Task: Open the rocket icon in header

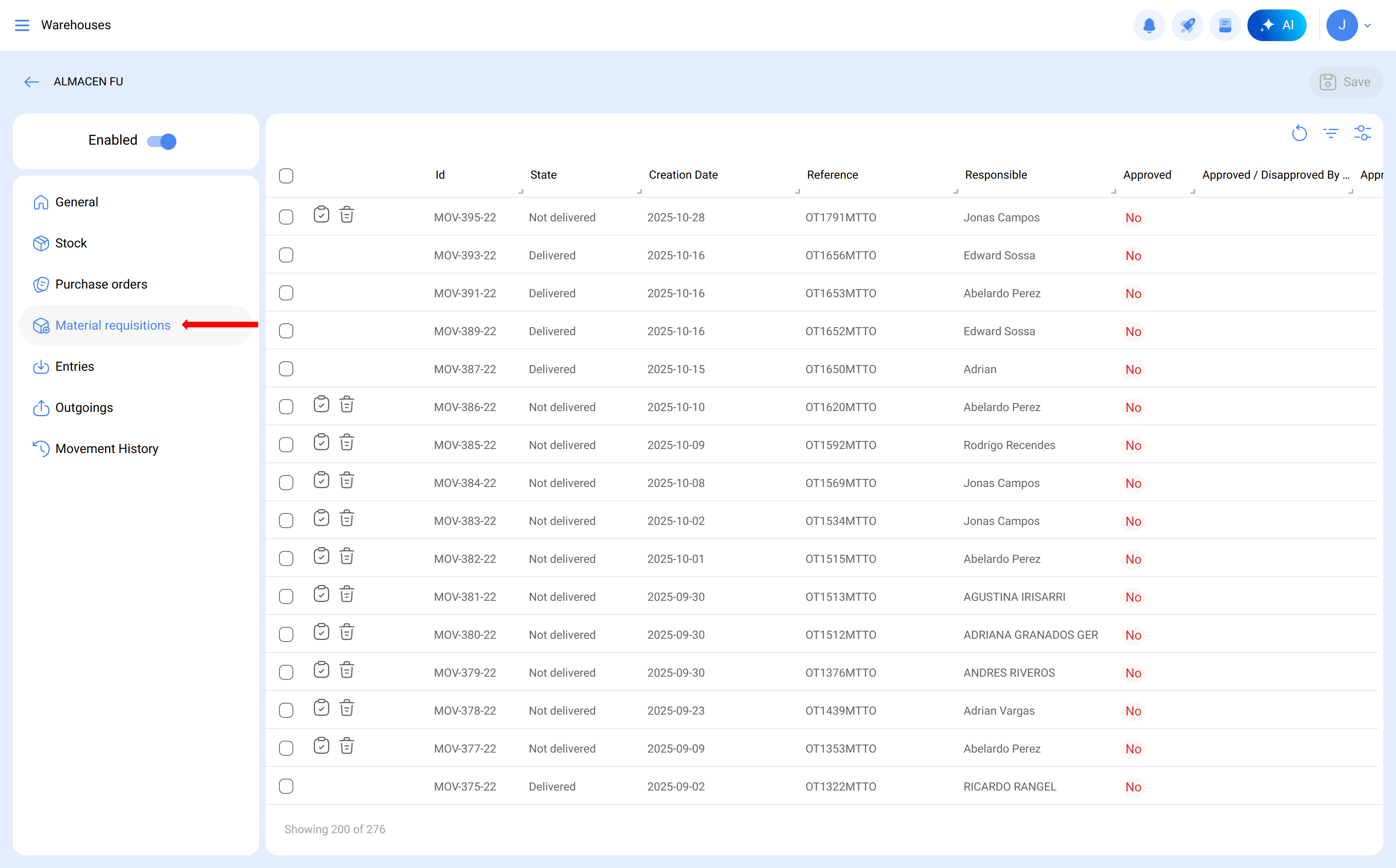Action: click(x=1187, y=25)
